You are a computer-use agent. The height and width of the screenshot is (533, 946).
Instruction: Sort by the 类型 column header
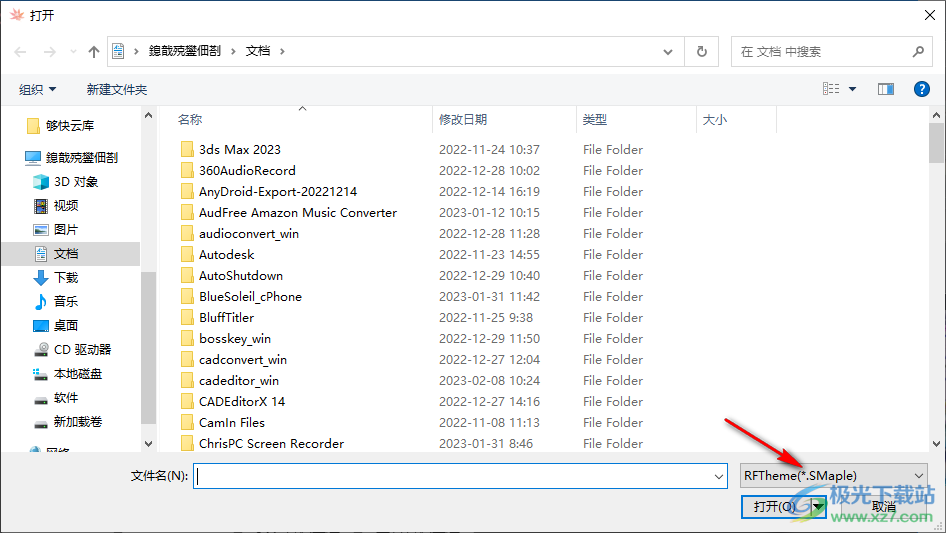coord(595,120)
